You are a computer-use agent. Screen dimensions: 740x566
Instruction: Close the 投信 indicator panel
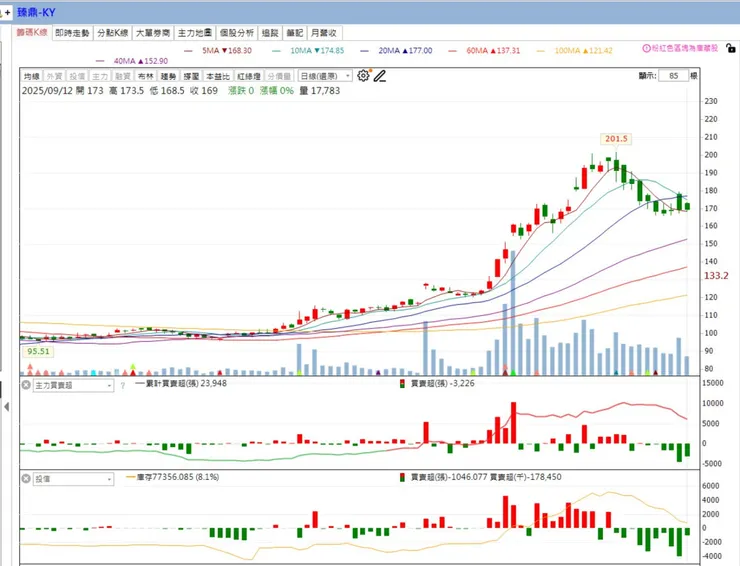pos(26,479)
